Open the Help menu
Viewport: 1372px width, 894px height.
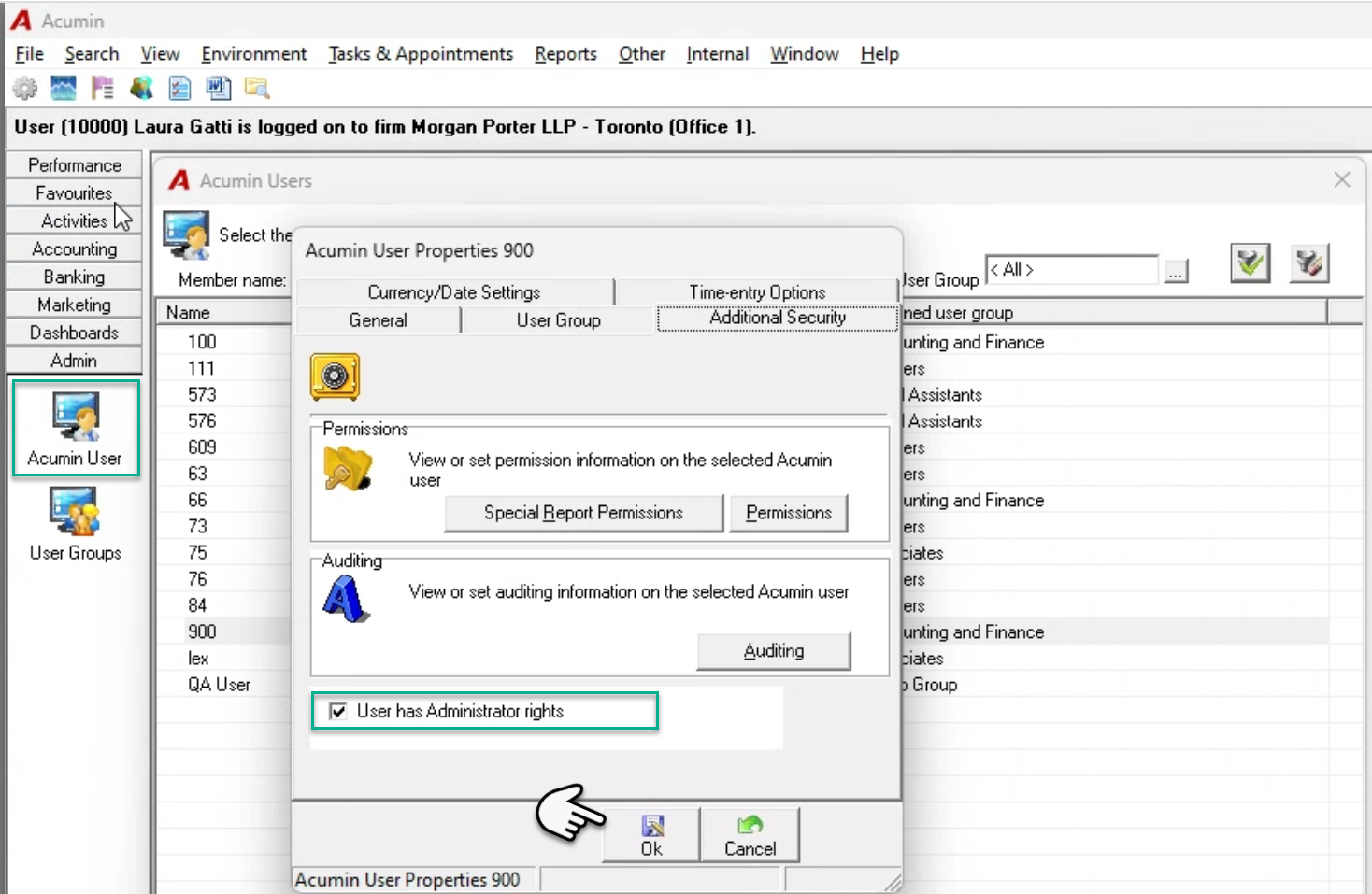(879, 54)
